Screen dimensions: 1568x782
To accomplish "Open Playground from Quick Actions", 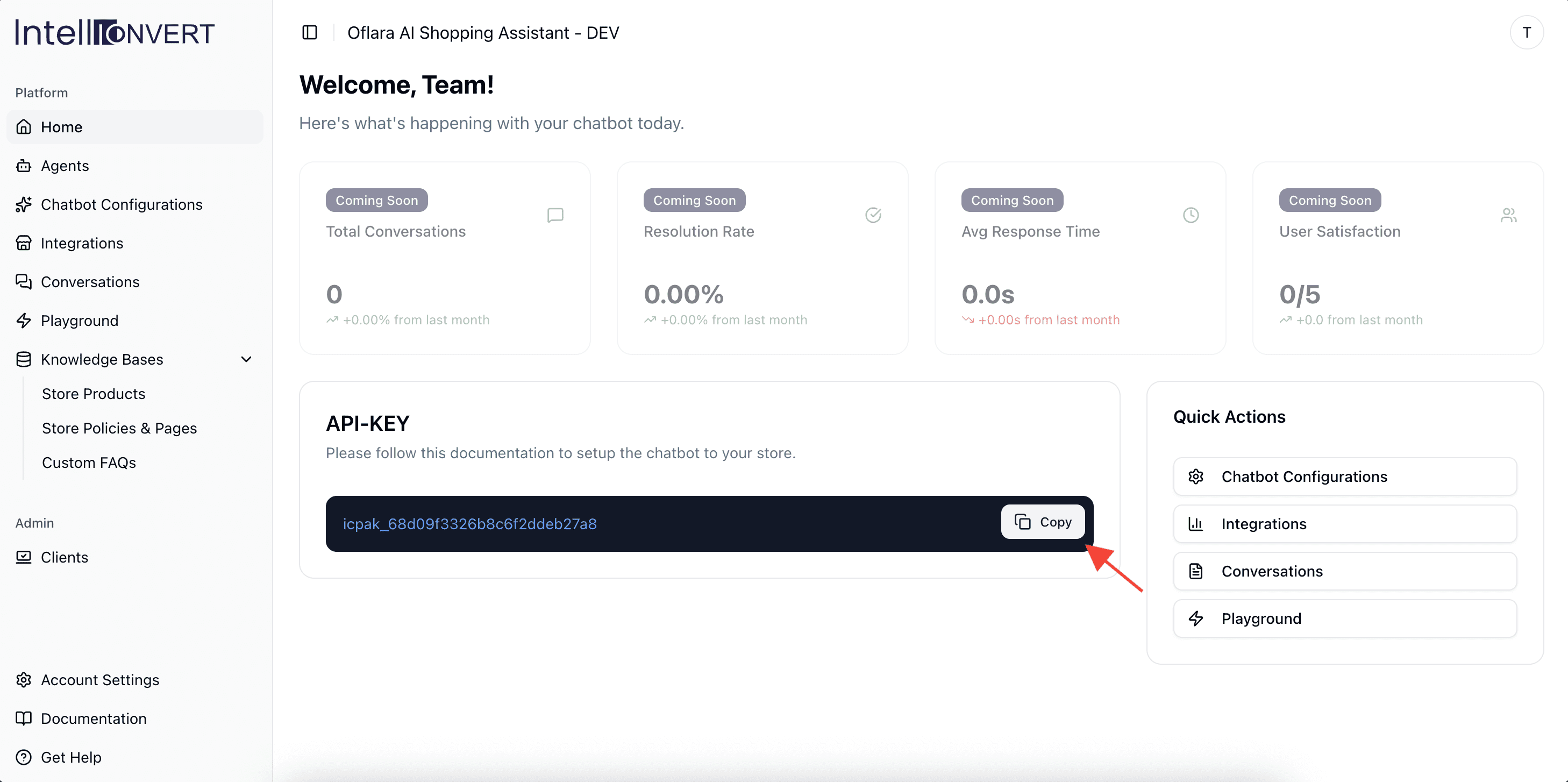I will (x=1344, y=619).
